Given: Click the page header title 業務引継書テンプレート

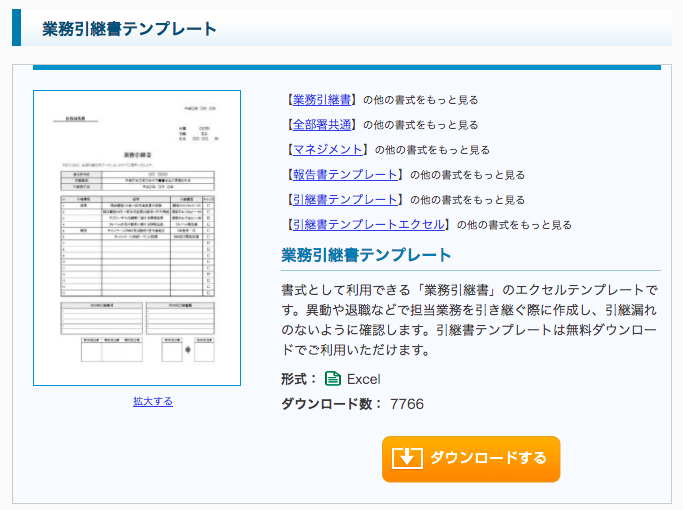Looking at the screenshot, I should [129, 29].
